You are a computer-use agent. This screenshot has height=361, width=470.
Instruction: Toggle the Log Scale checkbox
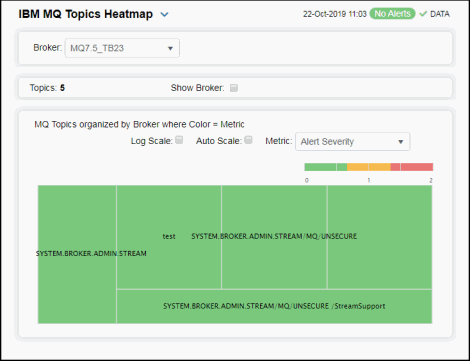pos(179,140)
